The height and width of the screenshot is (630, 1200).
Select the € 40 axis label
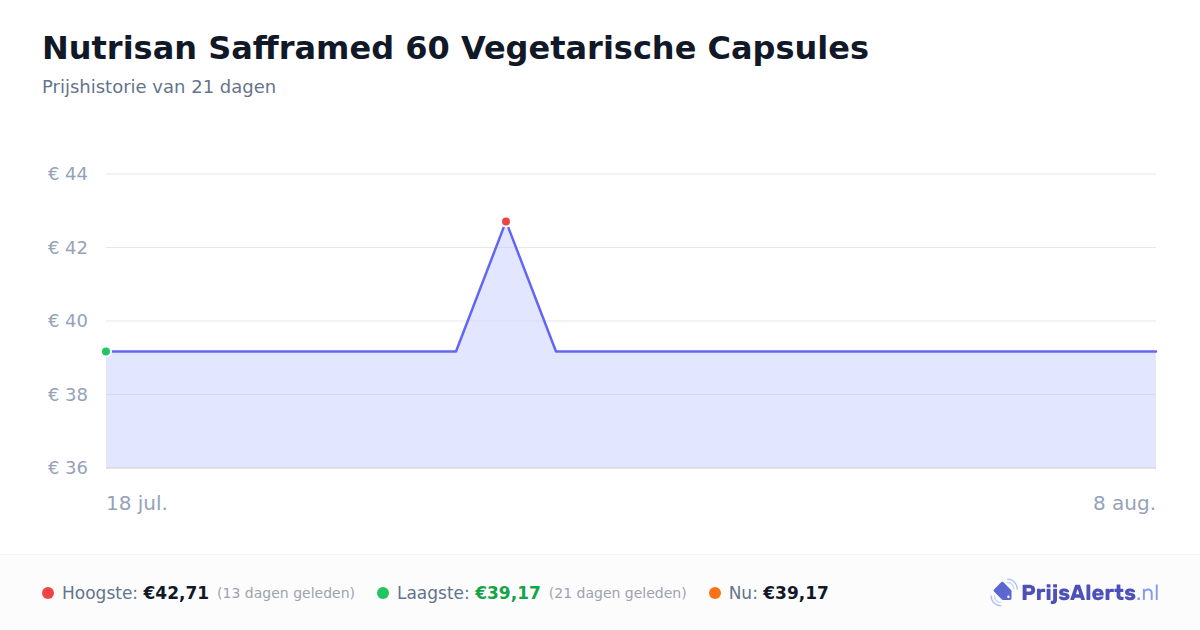pyautogui.click(x=68, y=321)
